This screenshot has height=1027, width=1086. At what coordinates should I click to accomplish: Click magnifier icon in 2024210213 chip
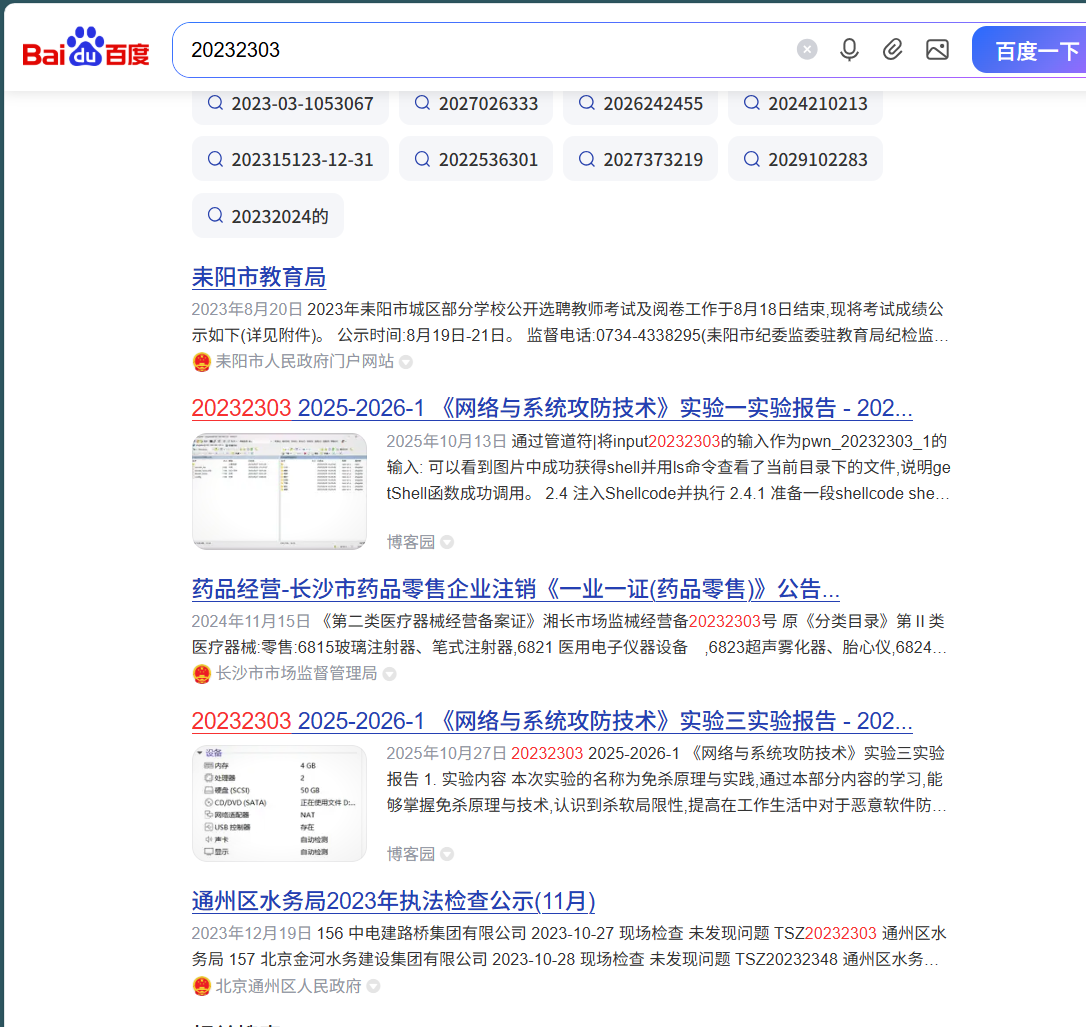(751, 103)
